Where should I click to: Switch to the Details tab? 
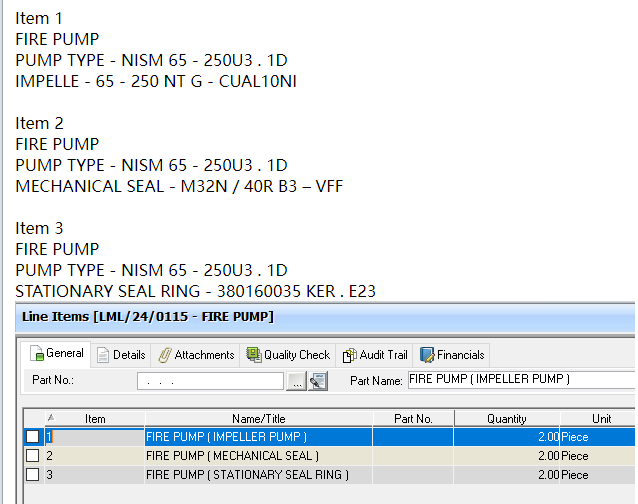(x=121, y=355)
